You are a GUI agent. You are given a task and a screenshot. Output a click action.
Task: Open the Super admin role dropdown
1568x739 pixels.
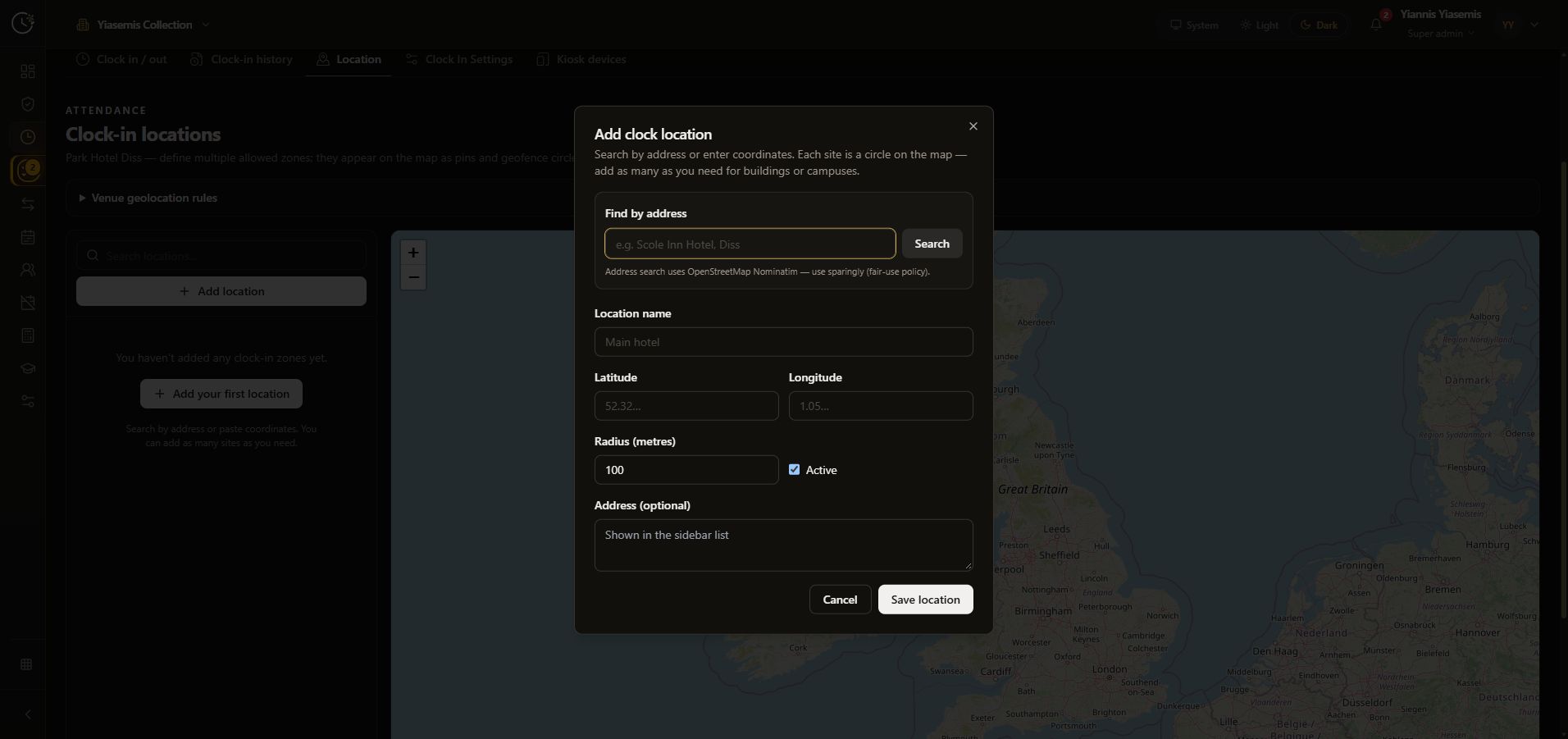pos(1441,34)
